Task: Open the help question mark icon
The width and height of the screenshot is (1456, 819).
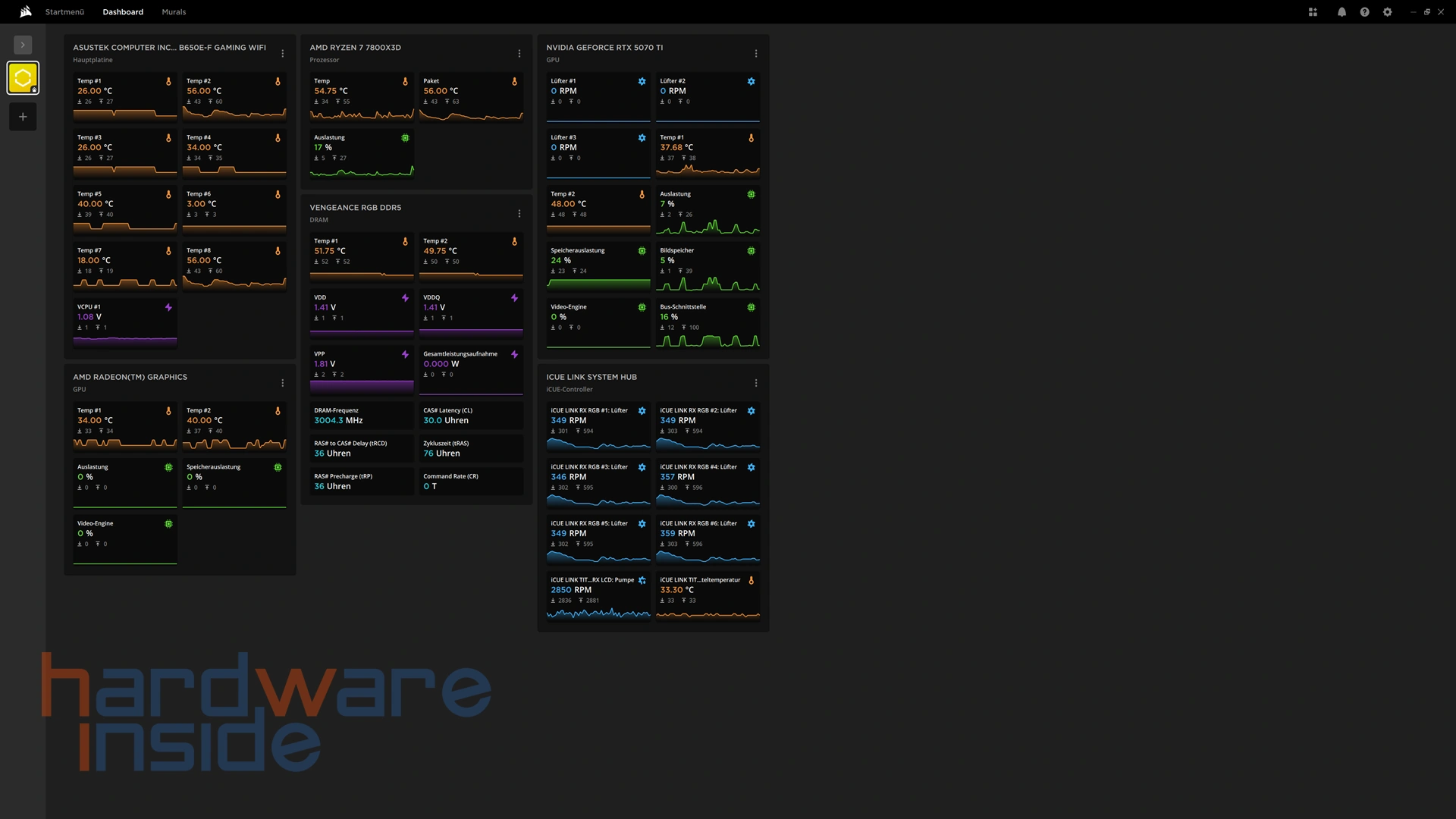Action: point(1364,12)
